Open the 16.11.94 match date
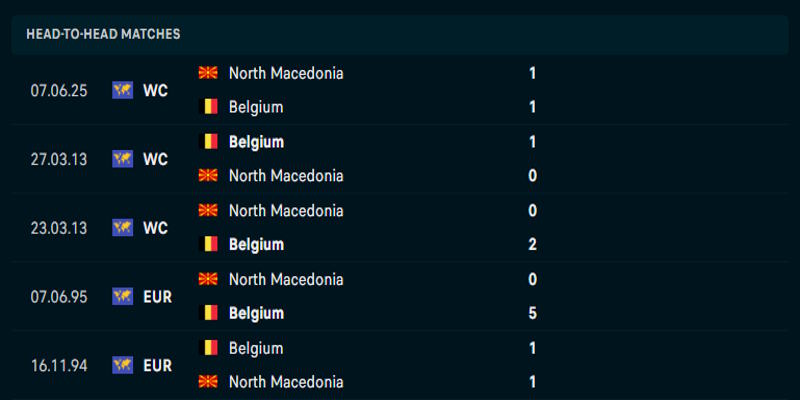 pos(59,365)
